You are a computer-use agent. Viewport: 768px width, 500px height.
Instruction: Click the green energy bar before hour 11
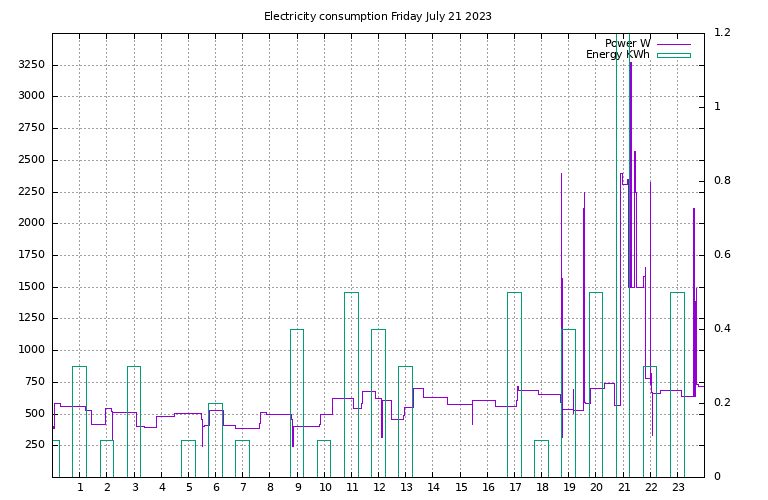[x=351, y=384]
